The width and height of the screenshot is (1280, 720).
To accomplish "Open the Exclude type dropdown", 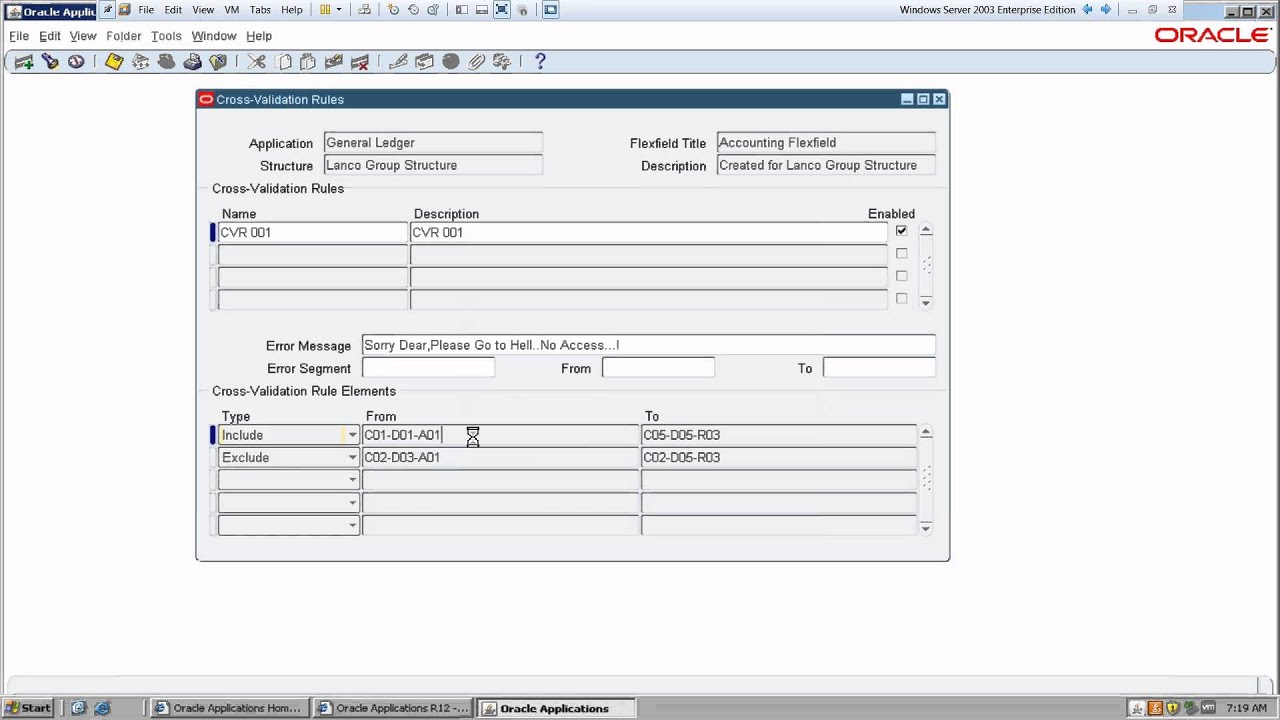I will point(352,458).
